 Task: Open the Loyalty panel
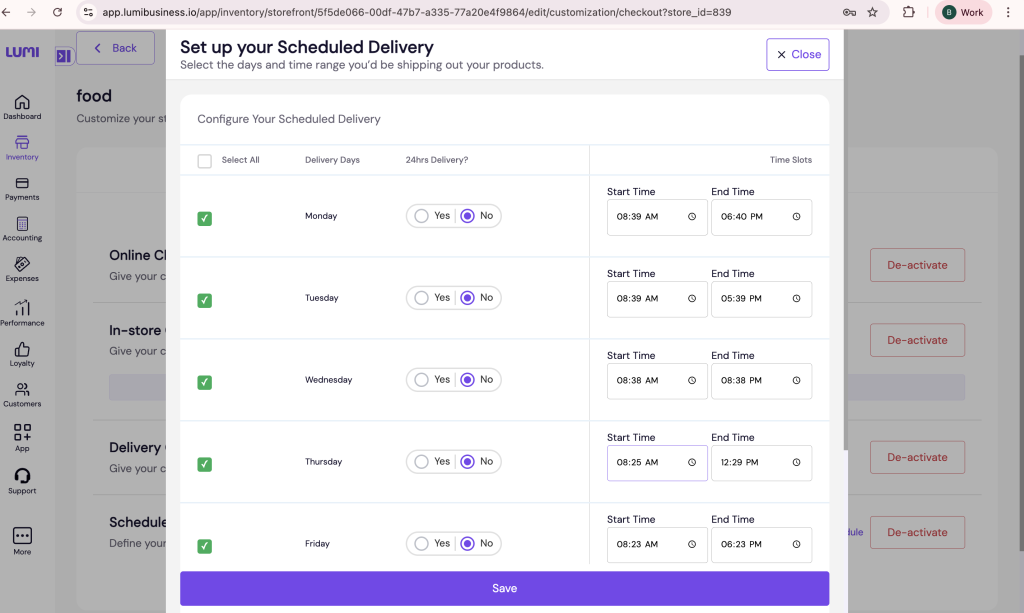pyautogui.click(x=21, y=353)
